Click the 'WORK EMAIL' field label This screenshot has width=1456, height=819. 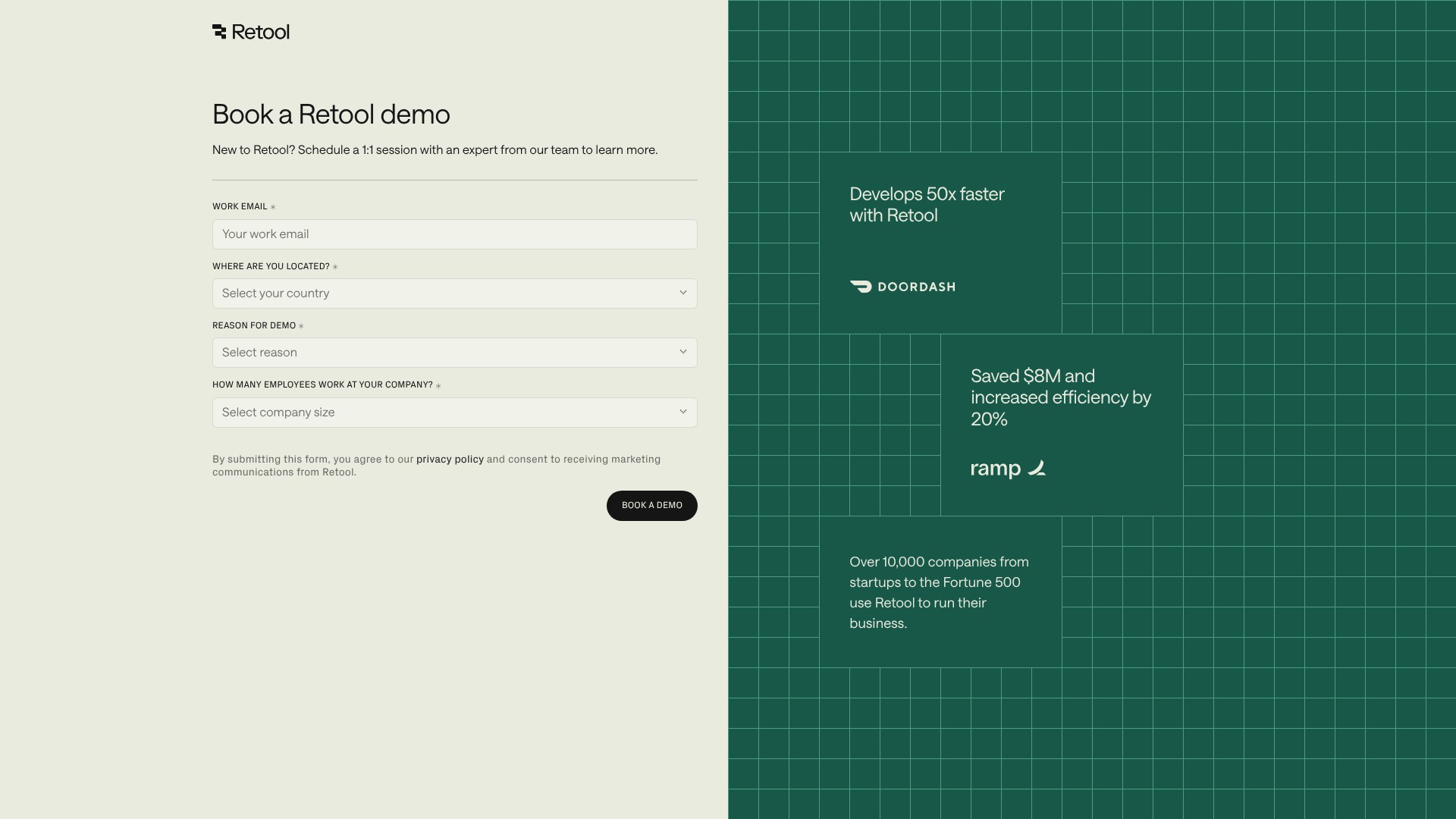[240, 207]
